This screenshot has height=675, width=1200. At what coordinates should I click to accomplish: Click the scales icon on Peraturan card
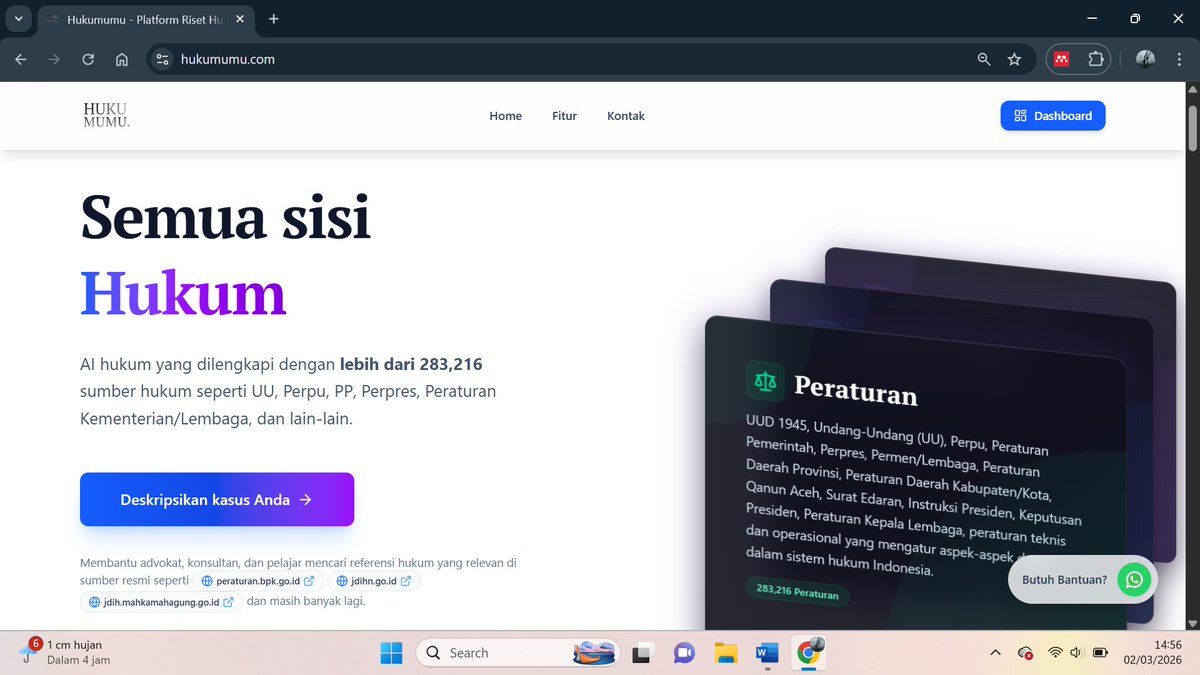tap(765, 381)
